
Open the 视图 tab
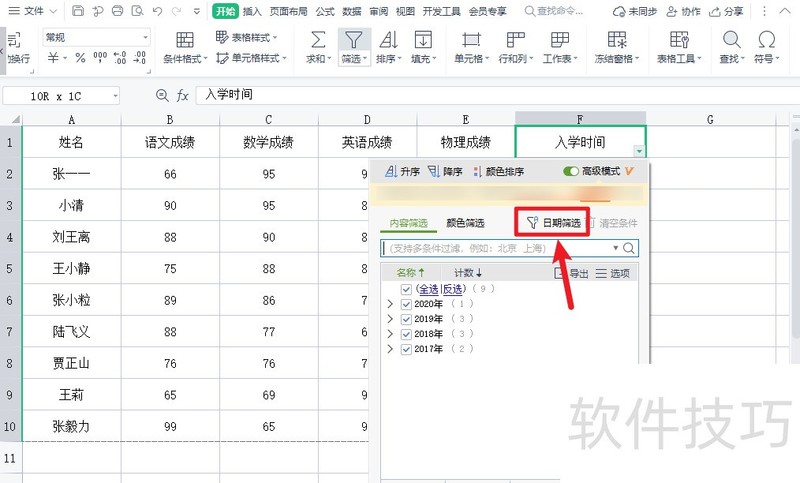(406, 11)
